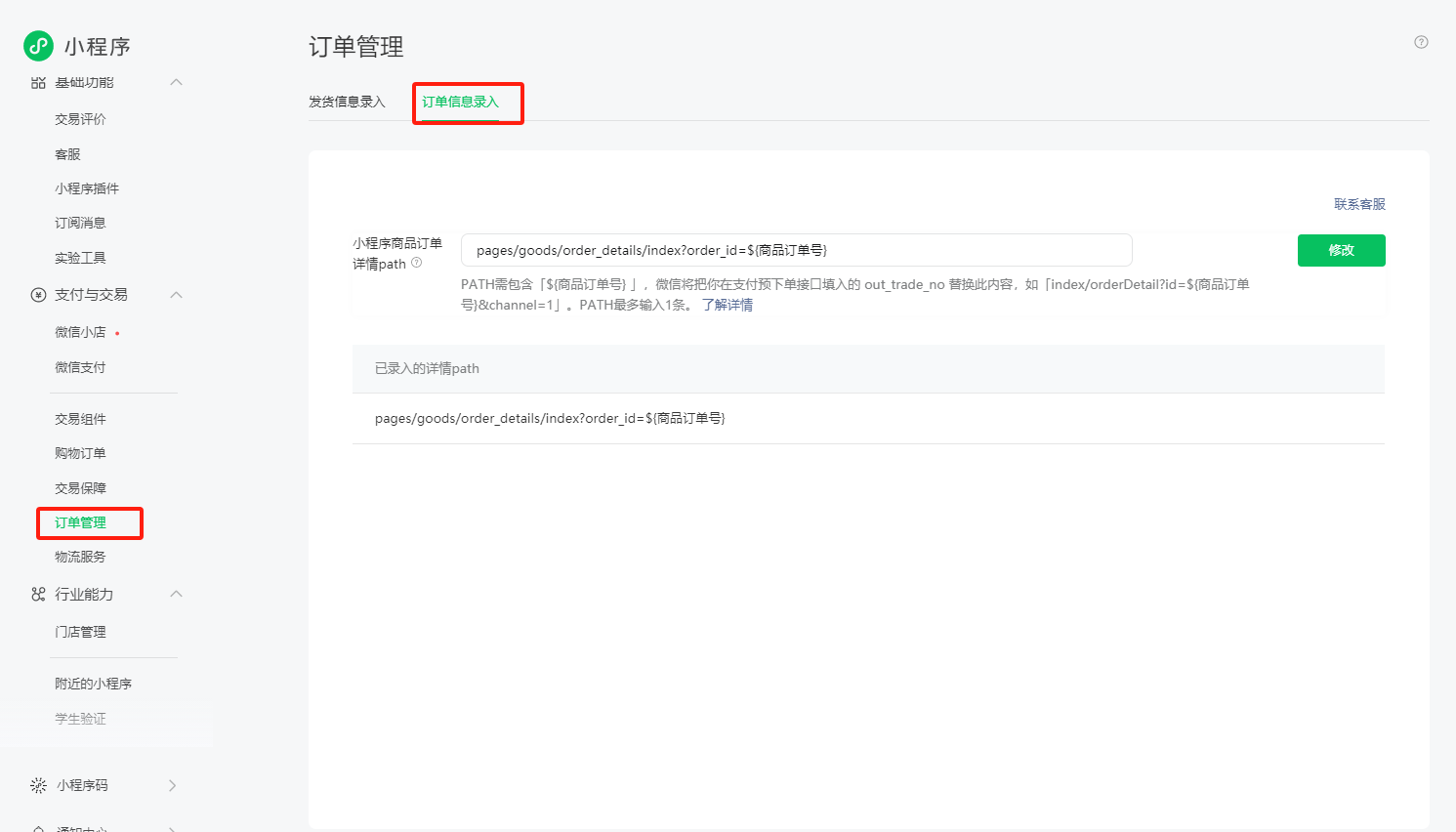Open 物流服务 page
This screenshot has width=1456, height=832.
[80, 557]
